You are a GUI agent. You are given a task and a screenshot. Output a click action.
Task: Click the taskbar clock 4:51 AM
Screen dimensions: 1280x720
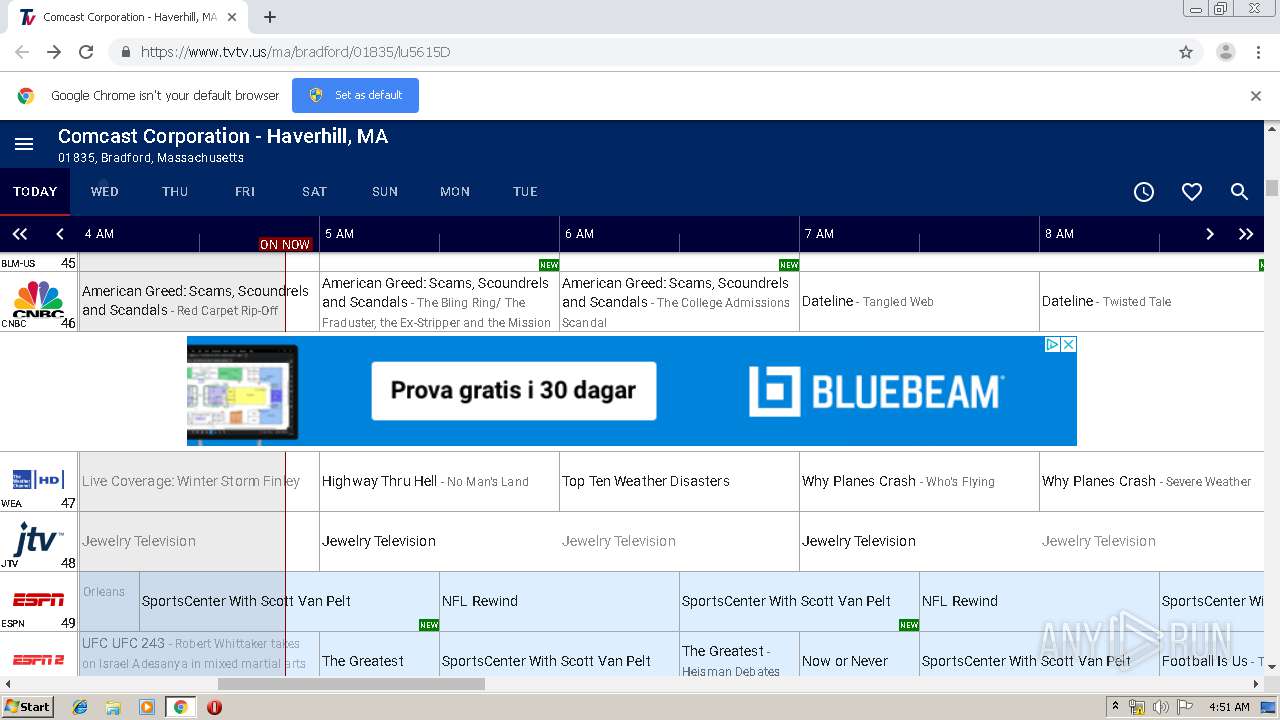click(x=1229, y=707)
